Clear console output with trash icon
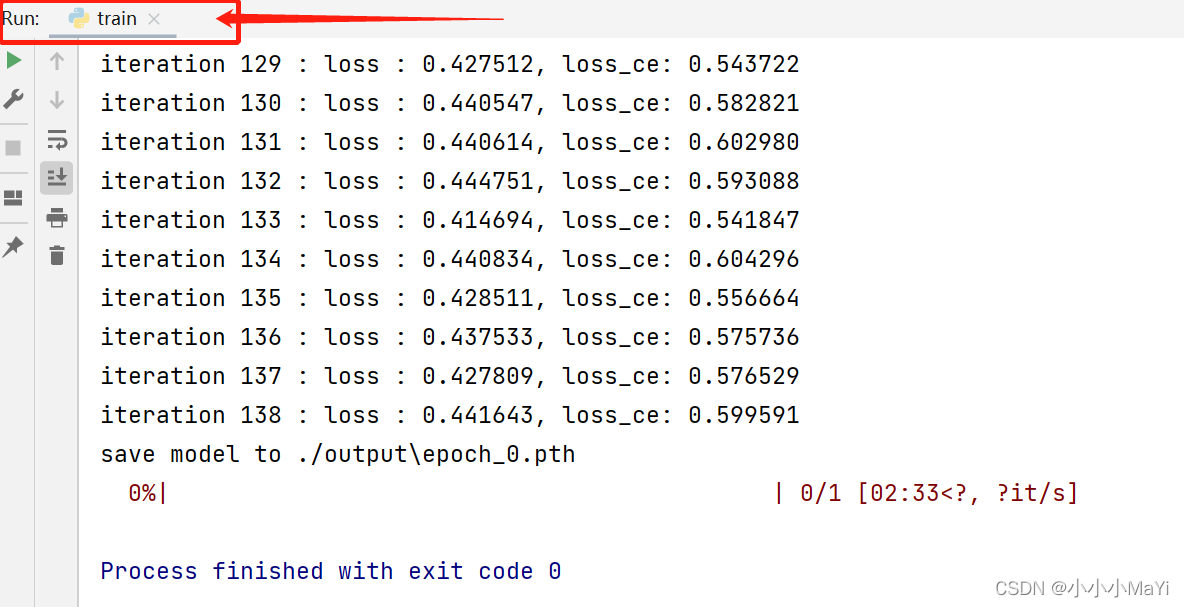Screen dimensions: 1184x607 [x=57, y=255]
